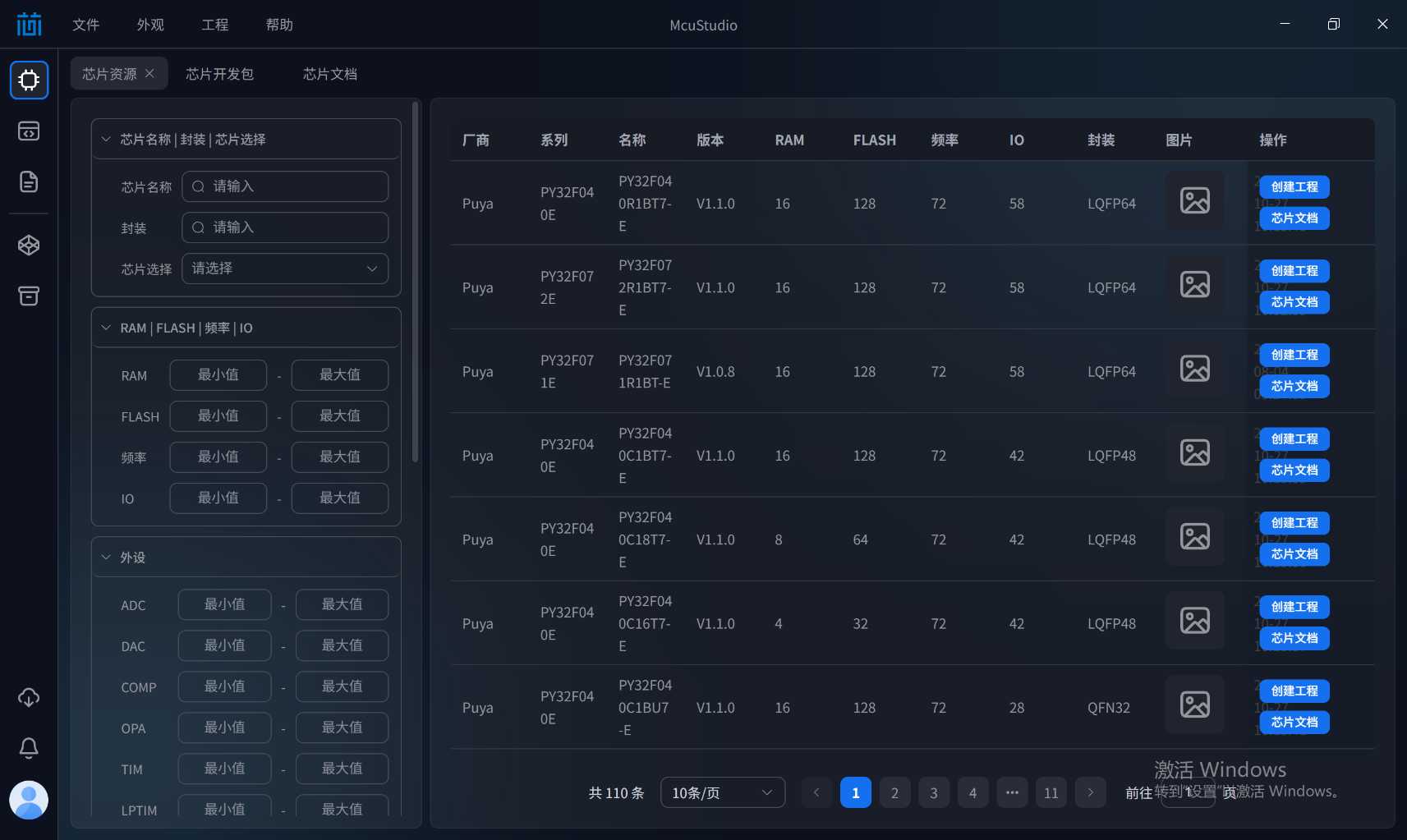Open the code window sidebar icon
The height and width of the screenshot is (840, 1407).
pos(29,131)
